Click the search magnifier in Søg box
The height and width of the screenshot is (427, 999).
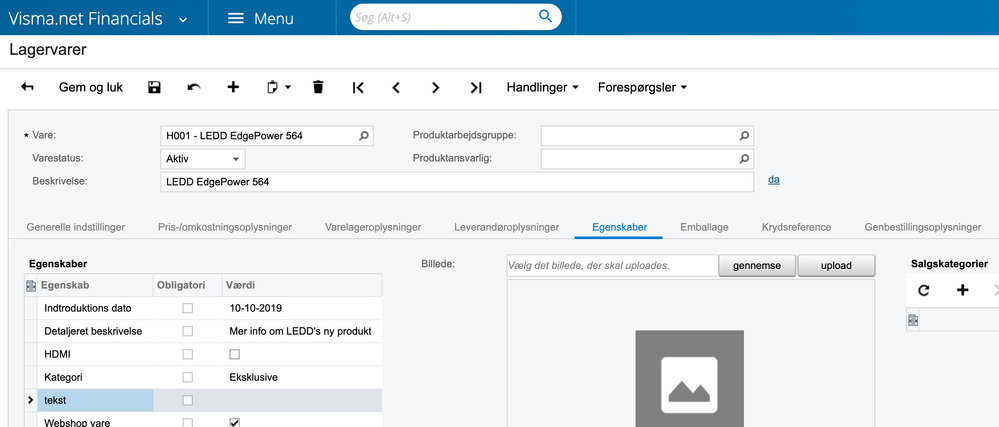[x=545, y=17]
